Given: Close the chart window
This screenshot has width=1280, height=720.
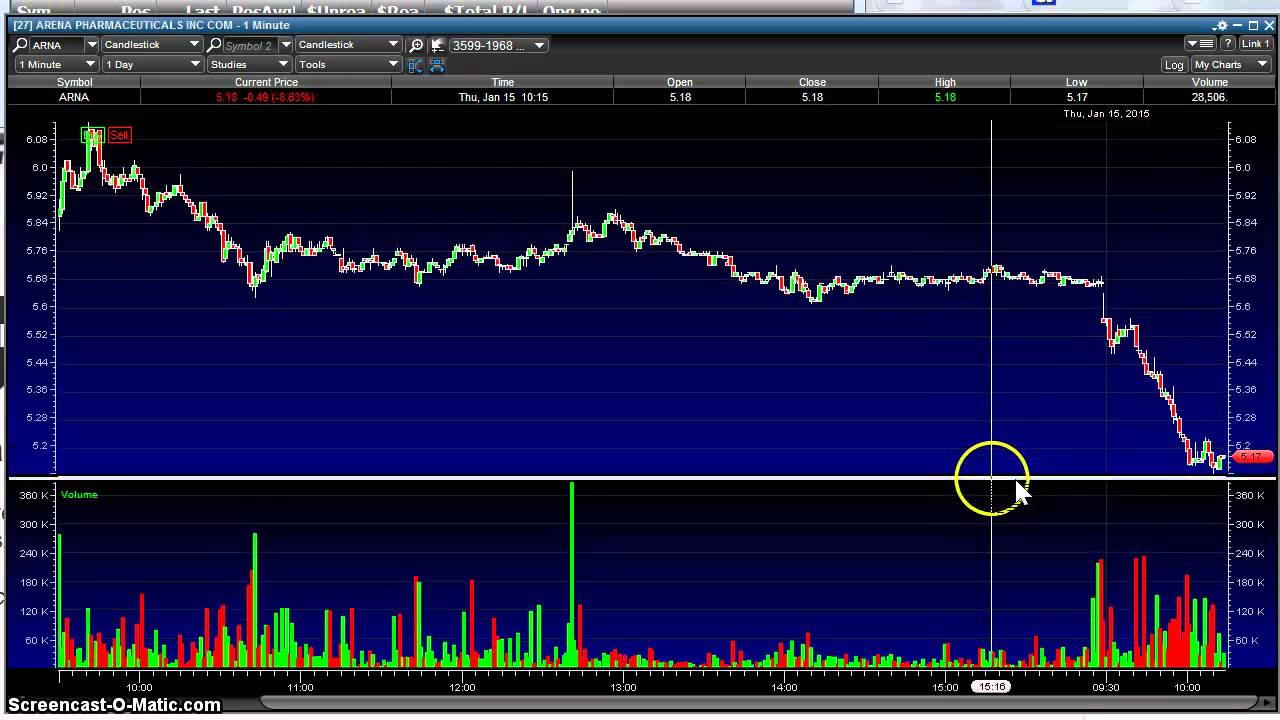Looking at the screenshot, I should 1269,26.
